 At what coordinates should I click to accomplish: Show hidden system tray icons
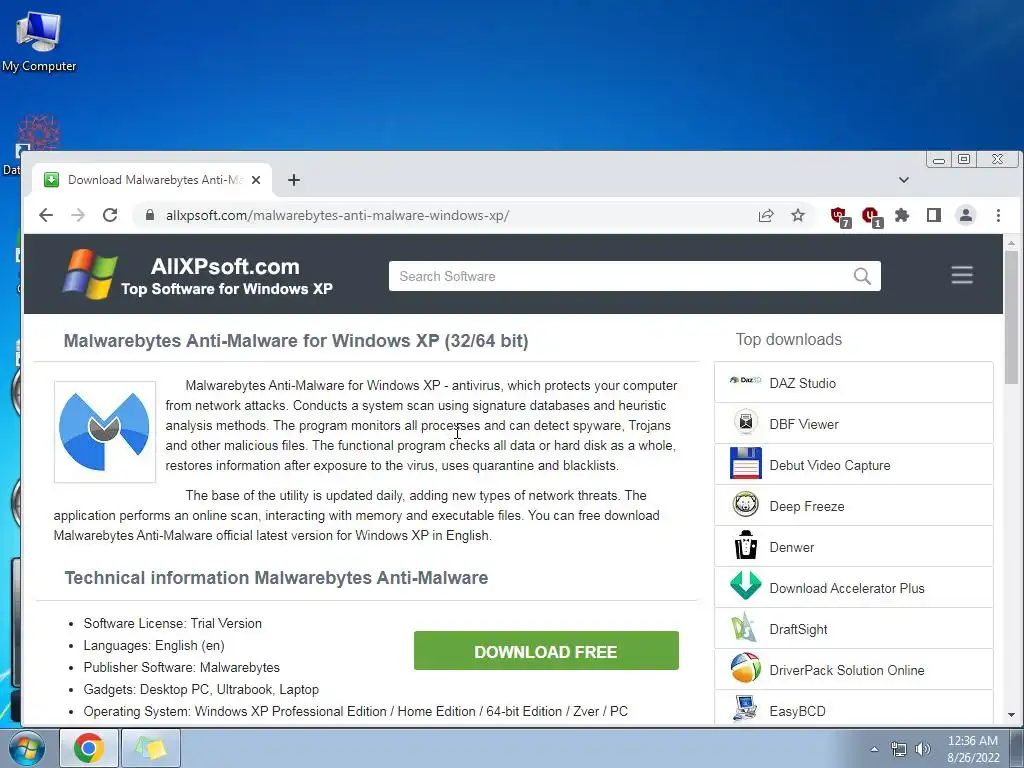(874, 749)
